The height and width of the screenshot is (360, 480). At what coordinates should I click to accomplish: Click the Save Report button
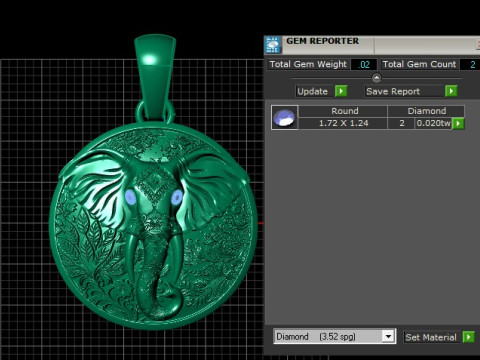pyautogui.click(x=404, y=91)
